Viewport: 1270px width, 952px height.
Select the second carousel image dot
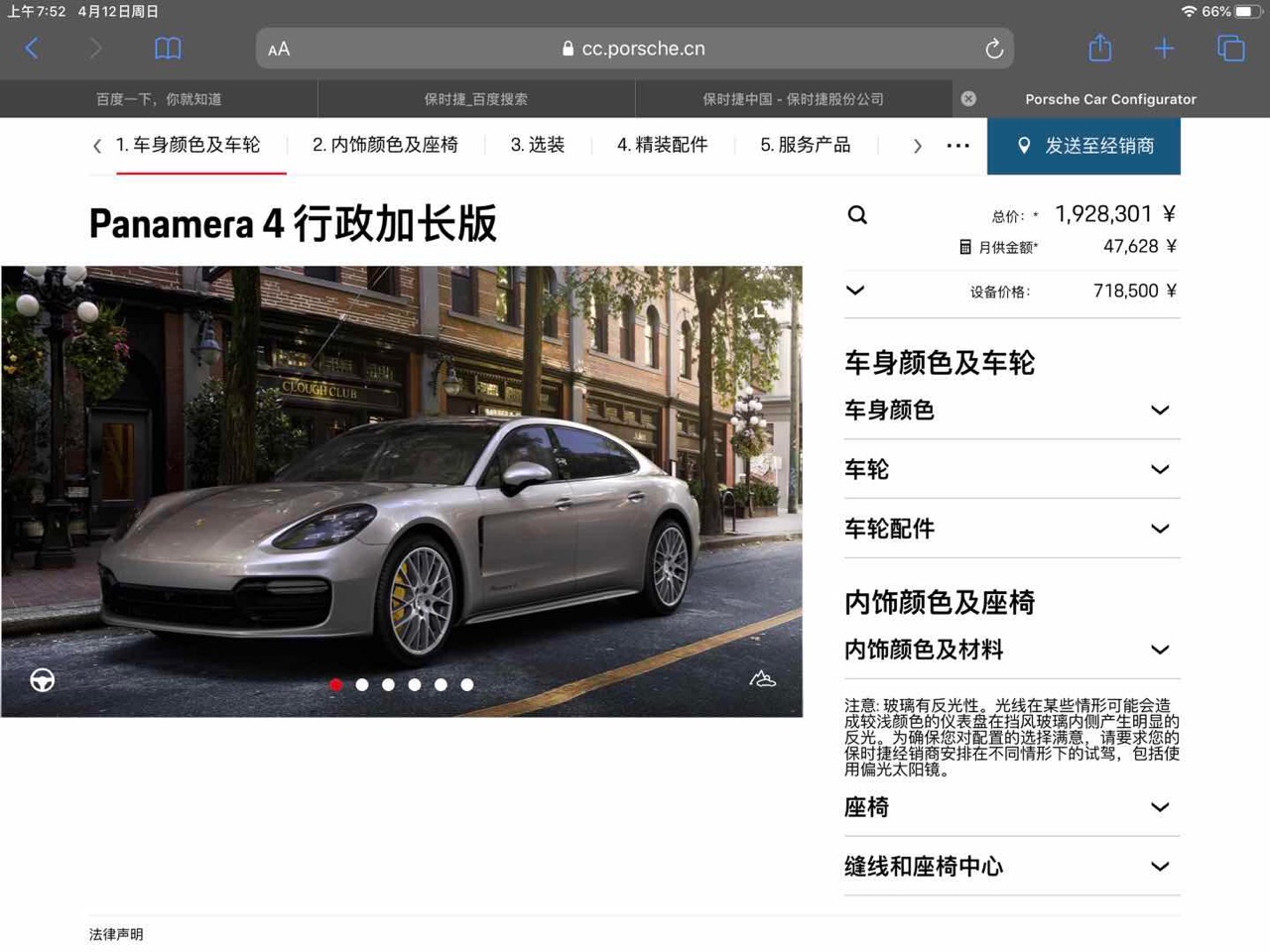tap(362, 684)
